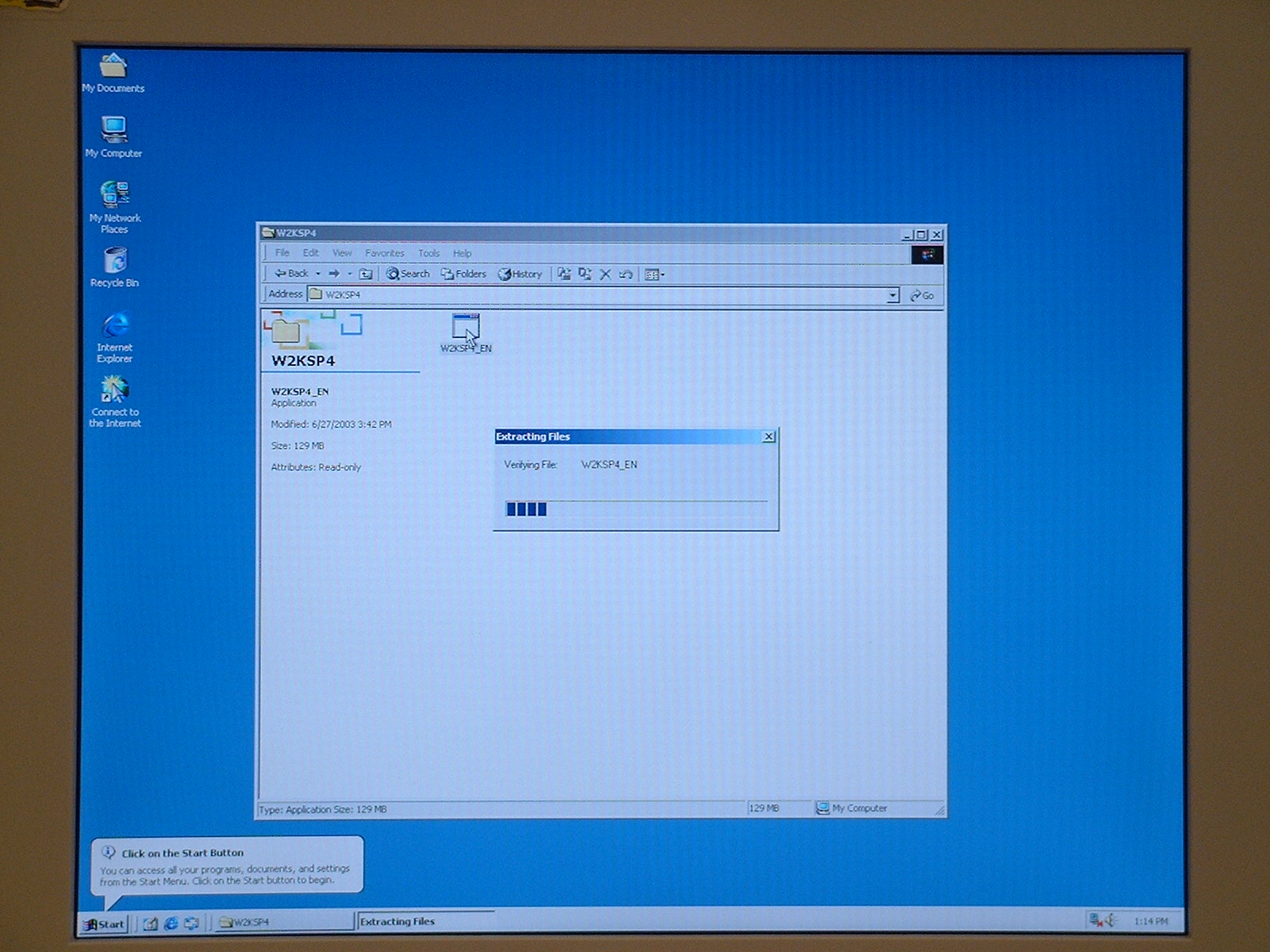Click the Move To toolbar icon
The image size is (1270, 952).
[x=564, y=274]
